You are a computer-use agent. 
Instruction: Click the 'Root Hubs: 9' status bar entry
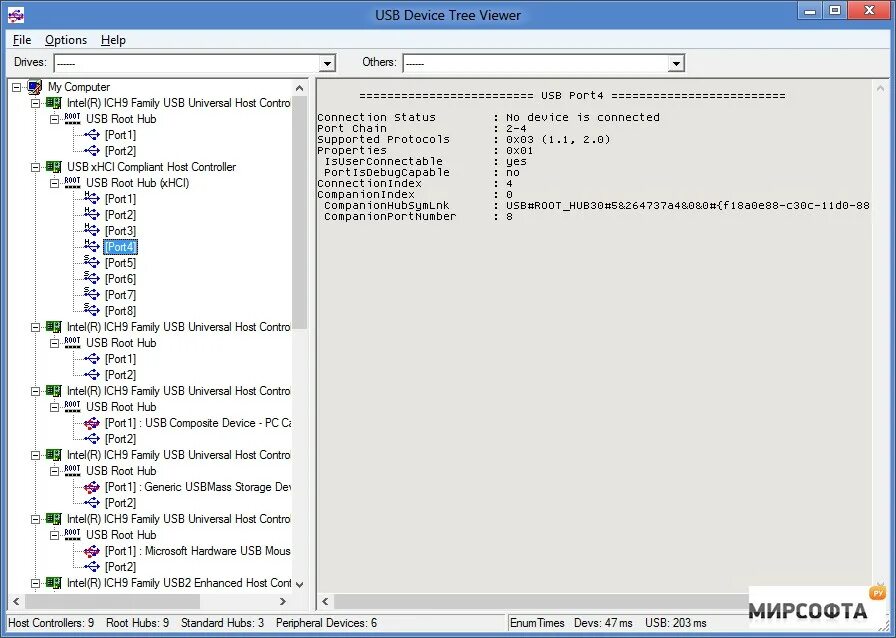[x=138, y=623]
